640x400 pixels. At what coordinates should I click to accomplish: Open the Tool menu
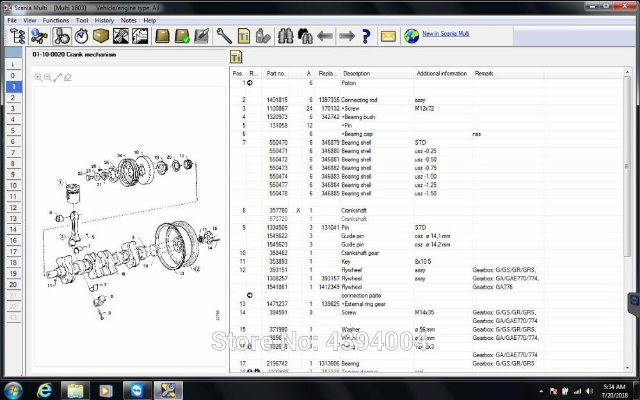point(82,20)
